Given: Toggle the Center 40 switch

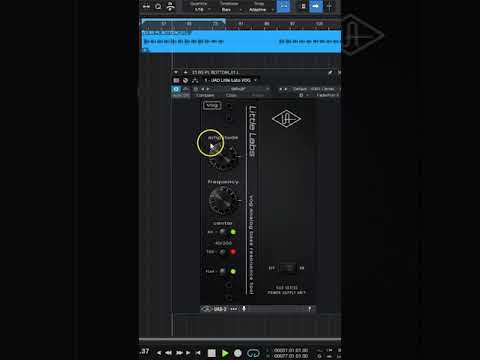Looking at the screenshot, I should 223,232.
